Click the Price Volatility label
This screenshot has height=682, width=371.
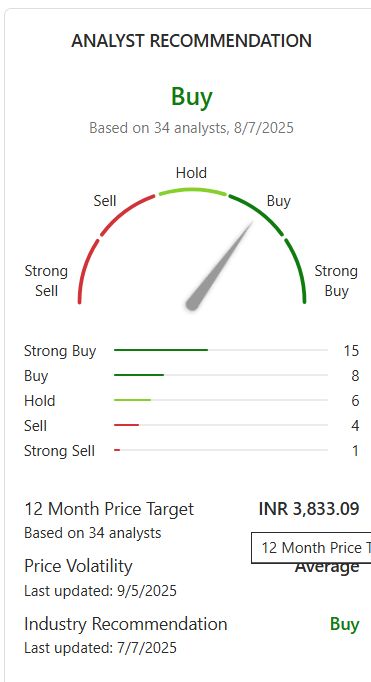pos(78,566)
